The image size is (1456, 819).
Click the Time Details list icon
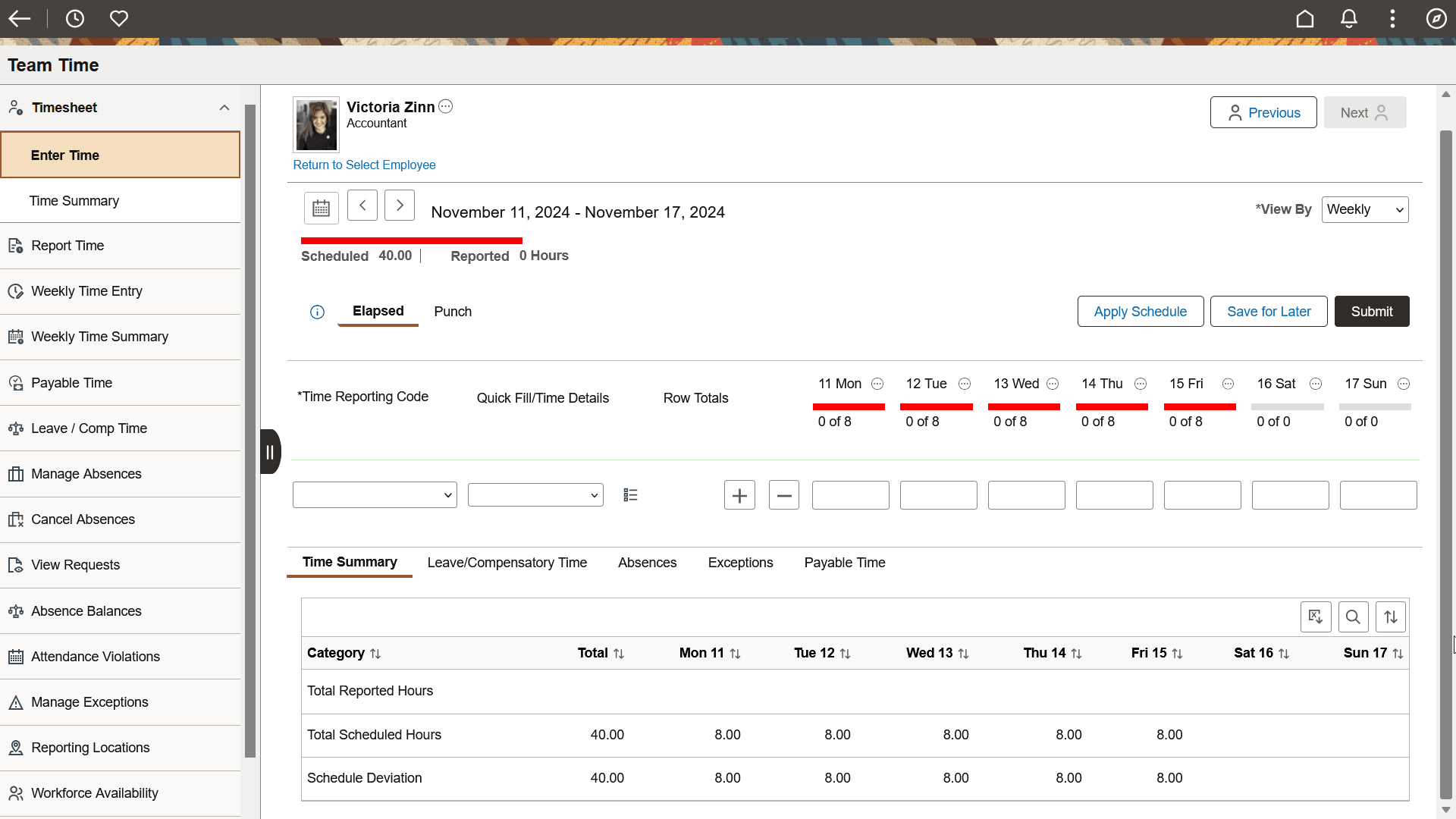(630, 495)
